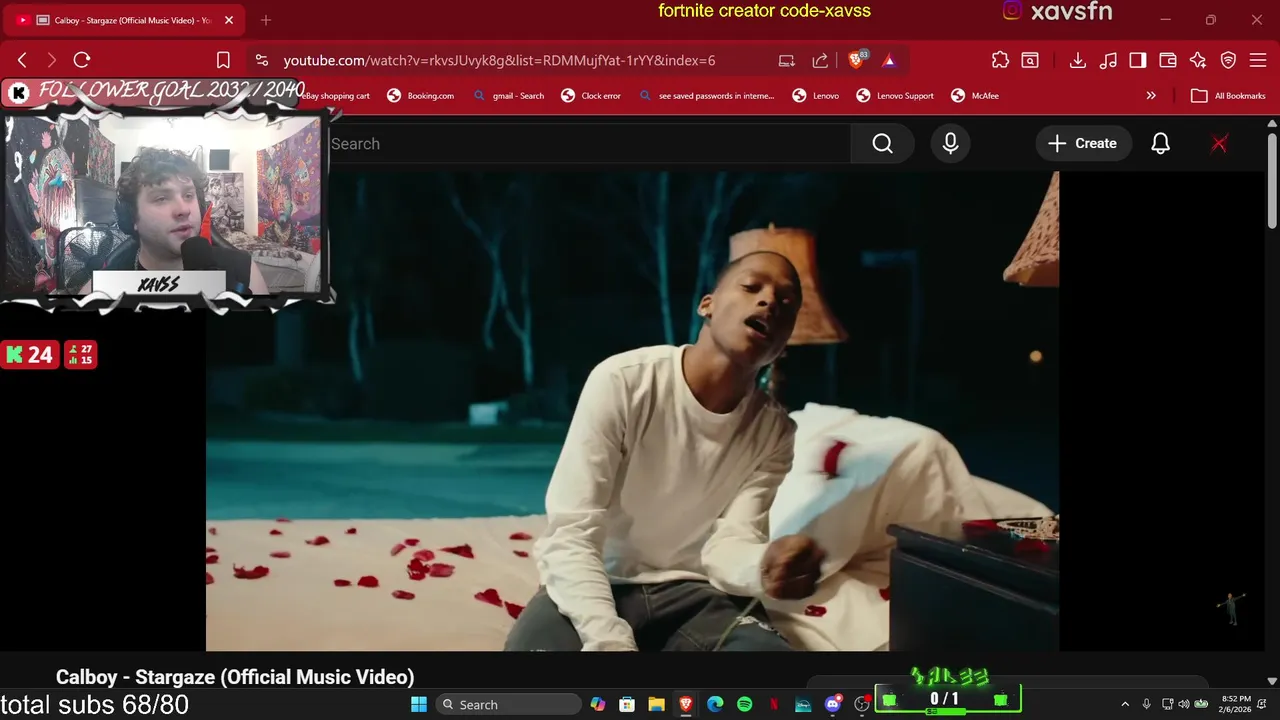Open the Brave Rewards triangle icon
The image size is (1280, 720).
point(888,60)
